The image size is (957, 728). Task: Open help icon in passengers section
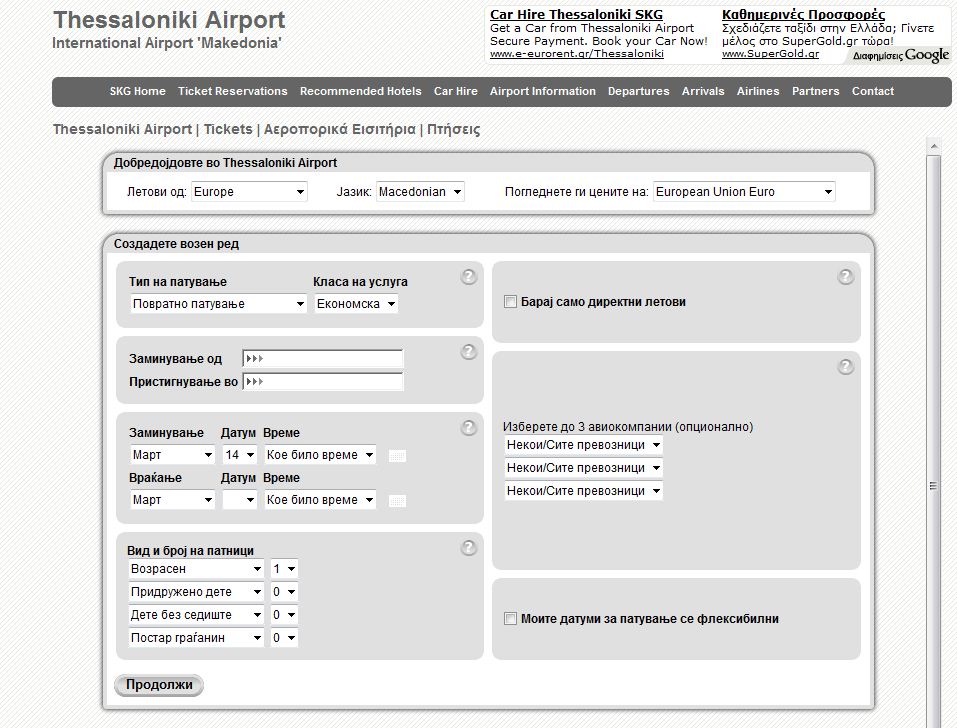tap(468, 547)
